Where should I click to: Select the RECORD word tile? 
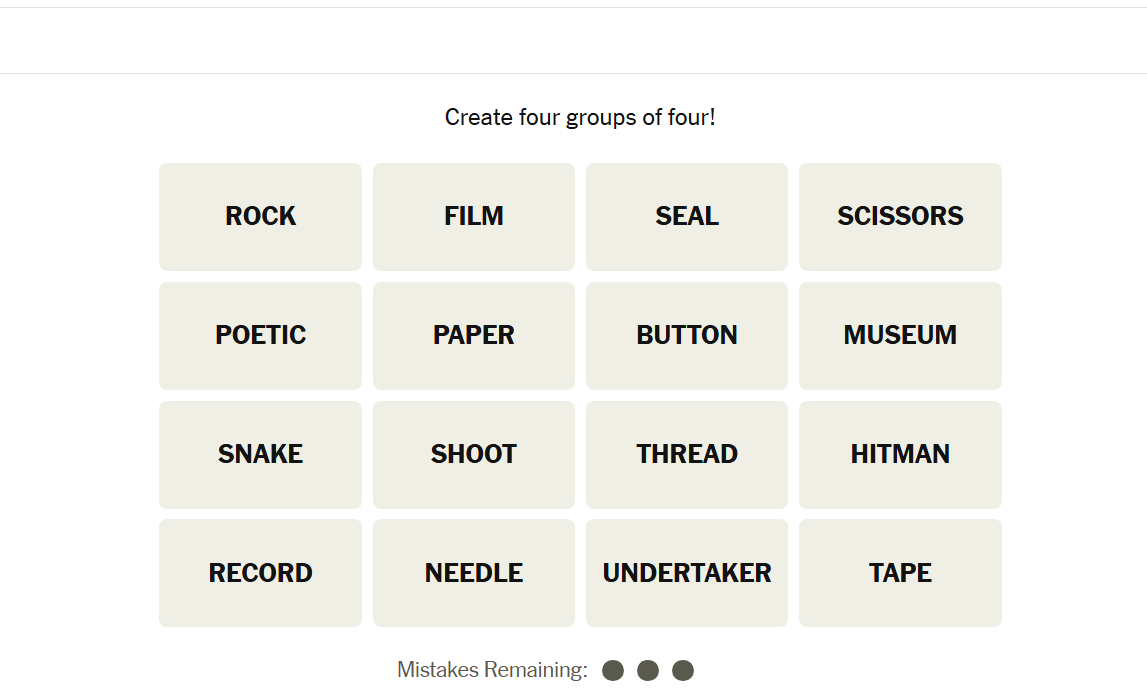260,573
